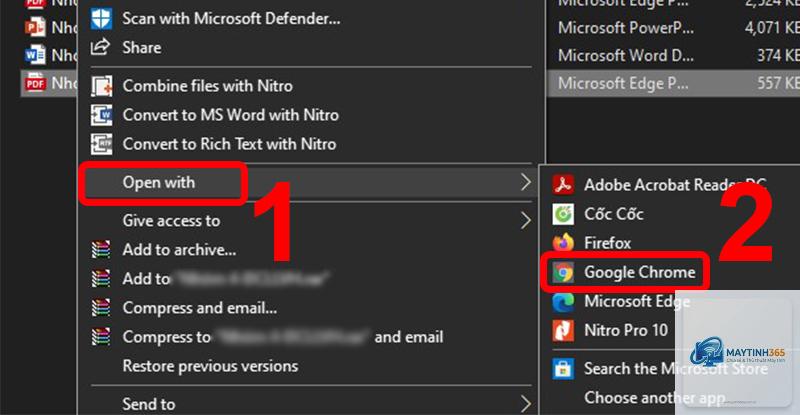The image size is (800, 415).
Task: Click the Microsoft Defender shield icon
Action: coord(101,19)
